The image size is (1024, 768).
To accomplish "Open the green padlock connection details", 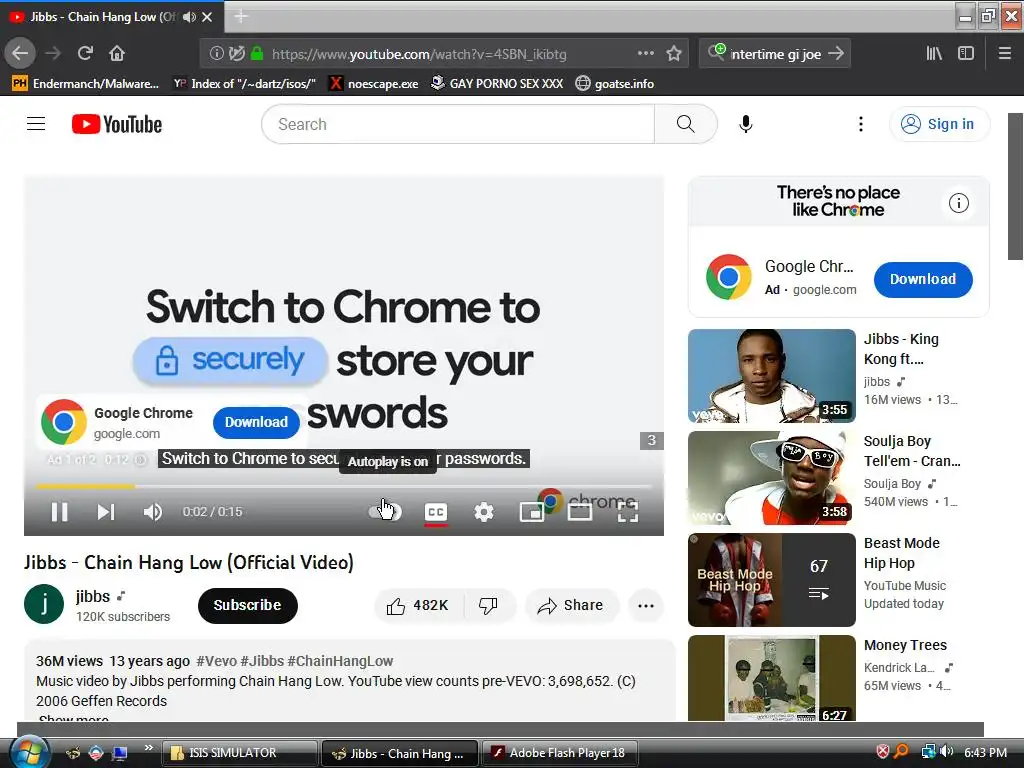I will 257,54.
